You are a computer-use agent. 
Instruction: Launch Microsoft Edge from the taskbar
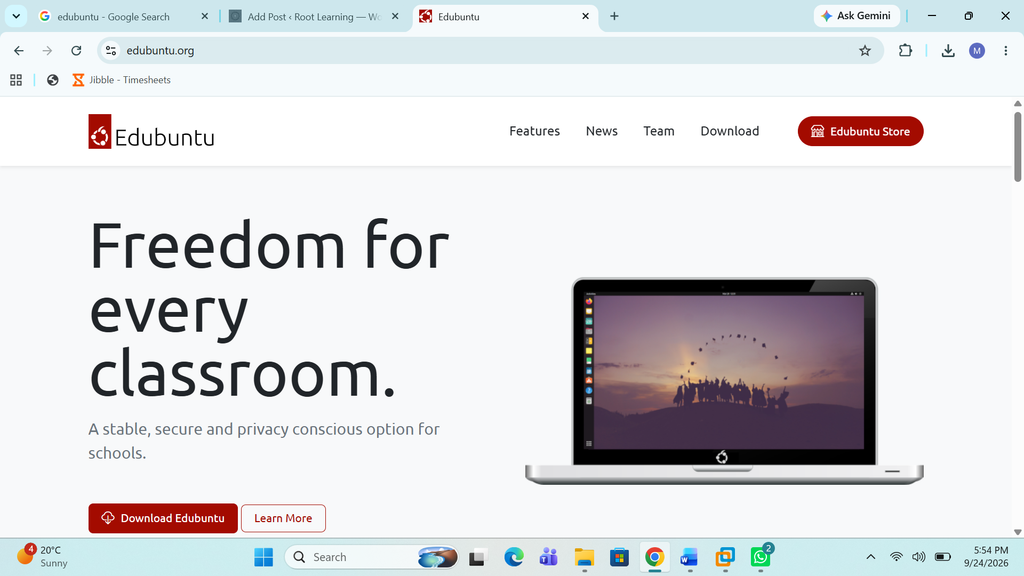click(514, 557)
